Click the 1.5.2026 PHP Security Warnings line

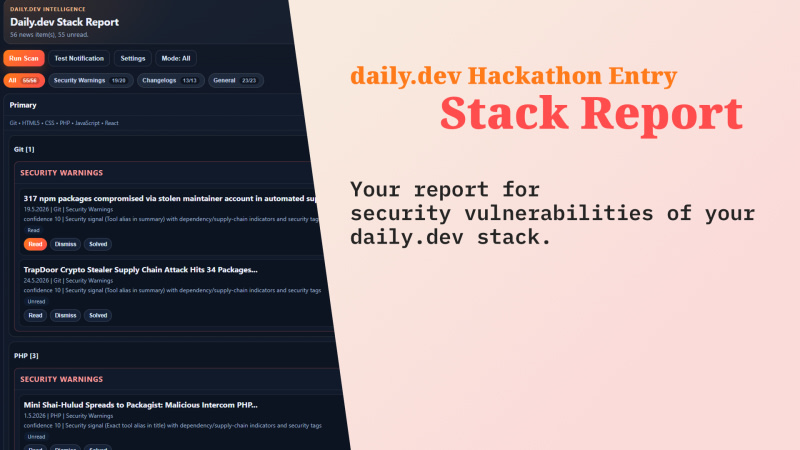(68, 416)
